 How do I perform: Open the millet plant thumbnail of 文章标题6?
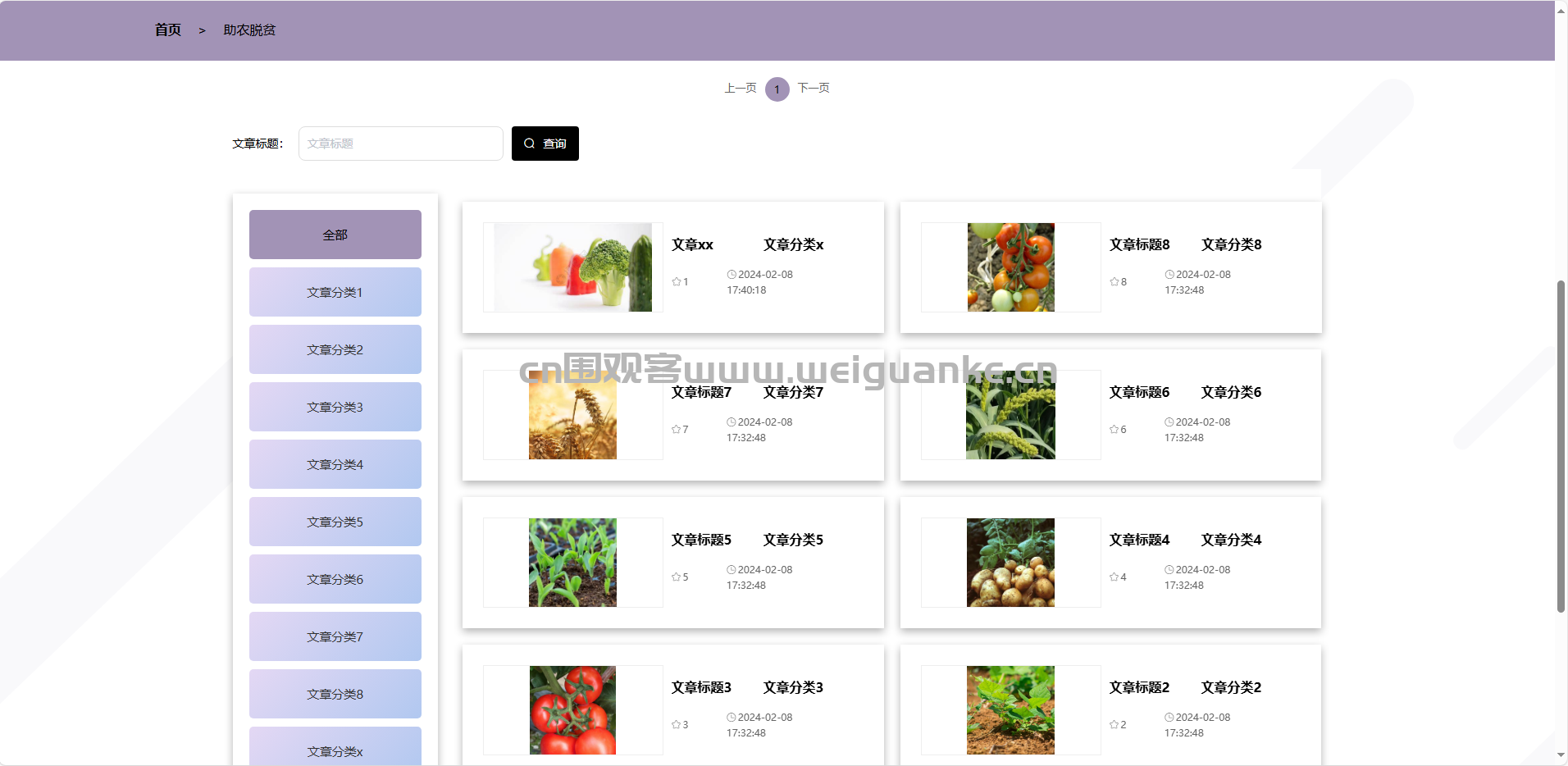point(1010,415)
